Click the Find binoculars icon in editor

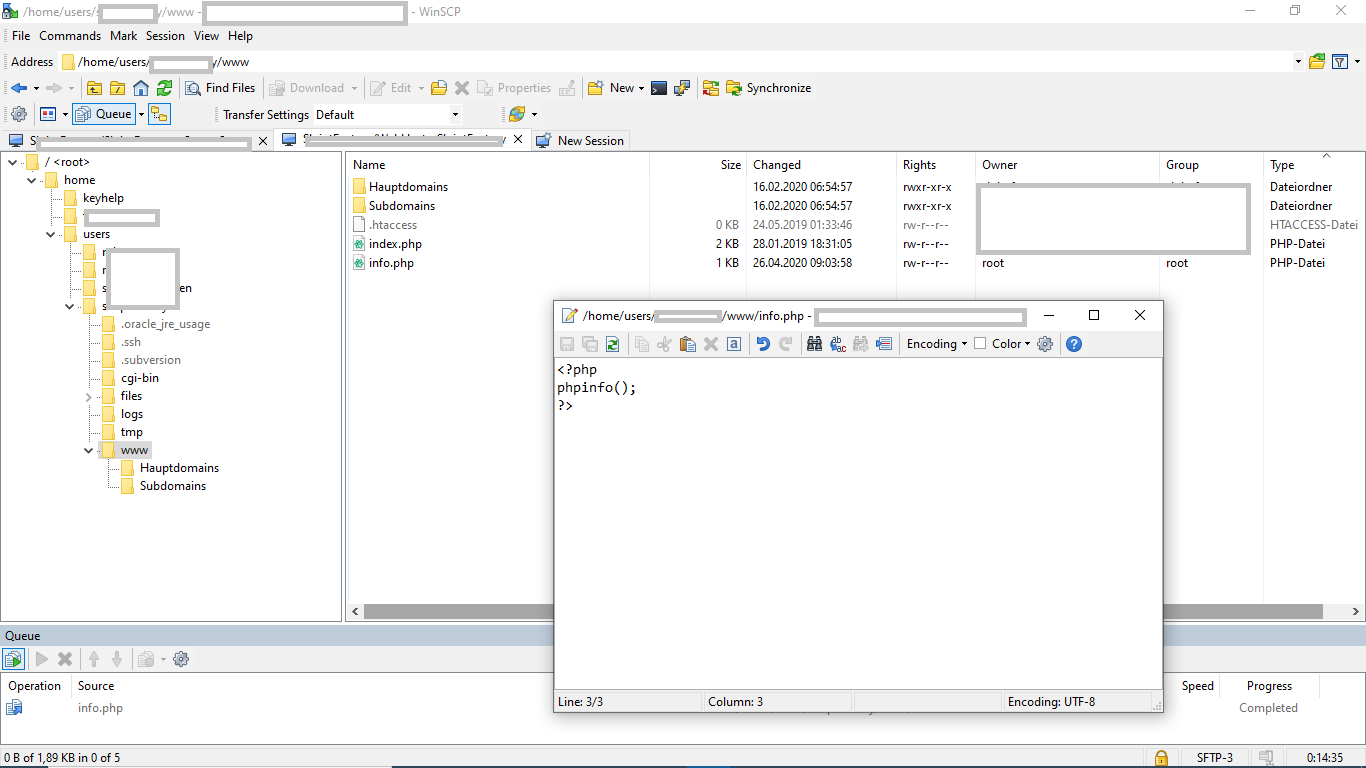(x=814, y=344)
